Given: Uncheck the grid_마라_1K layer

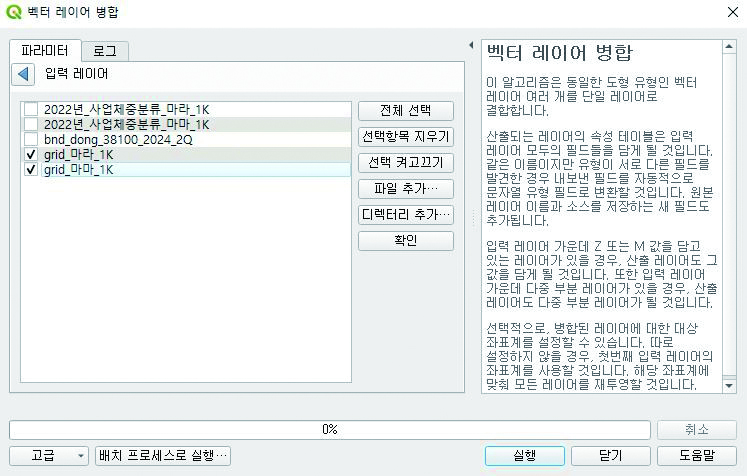Looking at the screenshot, I should point(32,155).
